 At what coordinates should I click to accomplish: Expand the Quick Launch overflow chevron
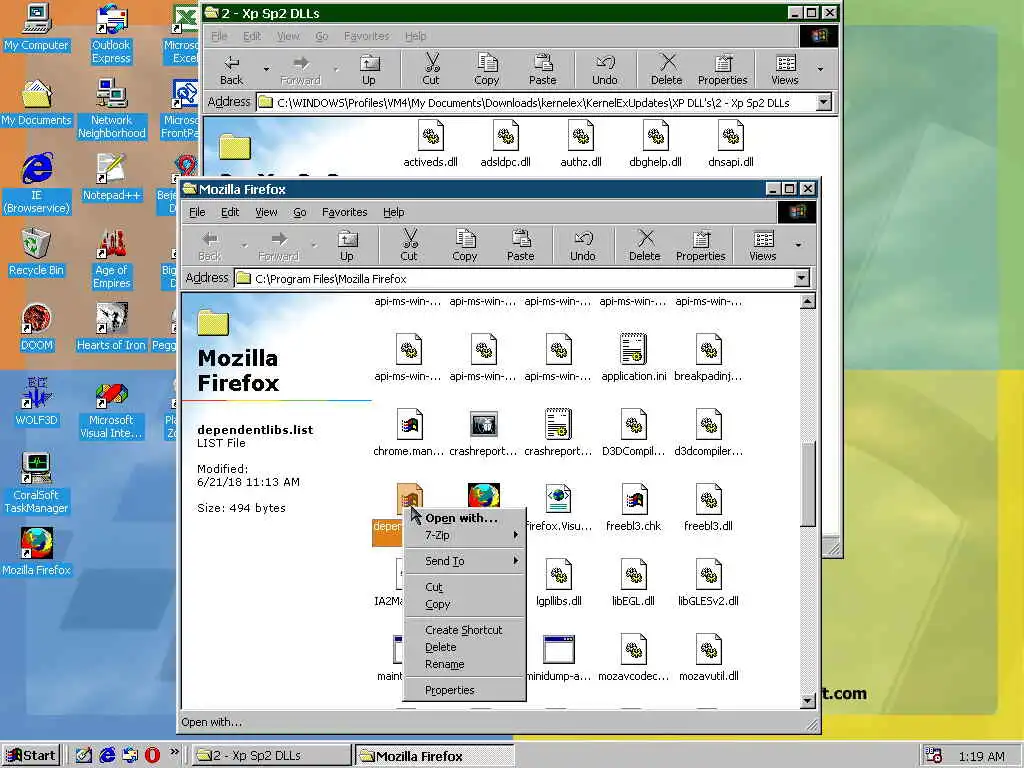[x=174, y=752]
